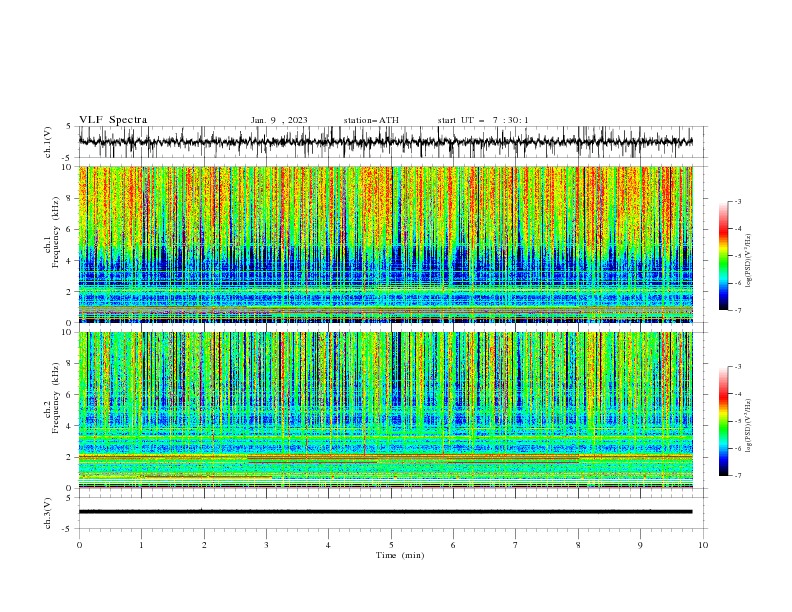Click time axis tick label "9"
The width and height of the screenshot is (792, 612).
pos(640,545)
